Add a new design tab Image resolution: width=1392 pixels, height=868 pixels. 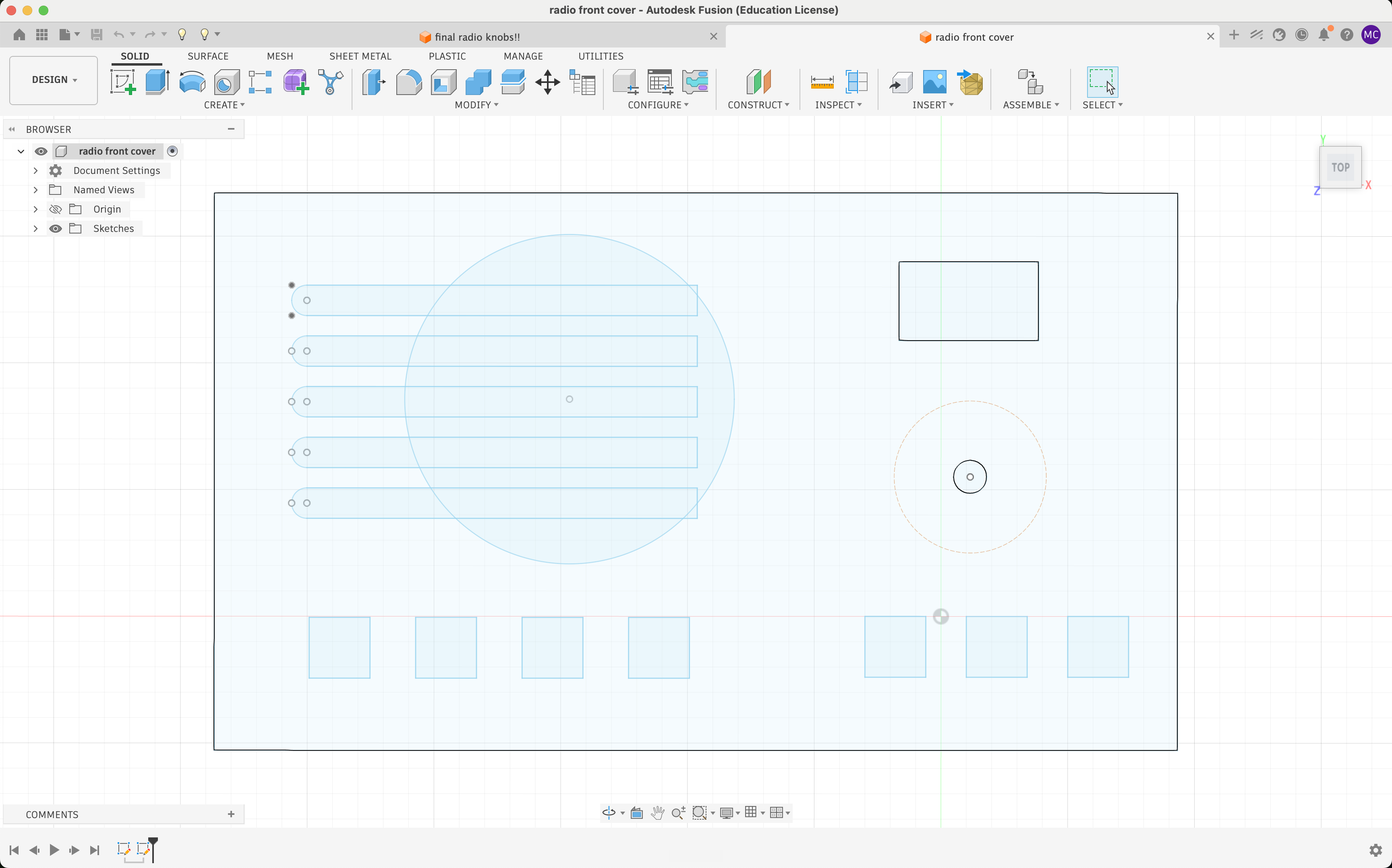coord(1233,35)
